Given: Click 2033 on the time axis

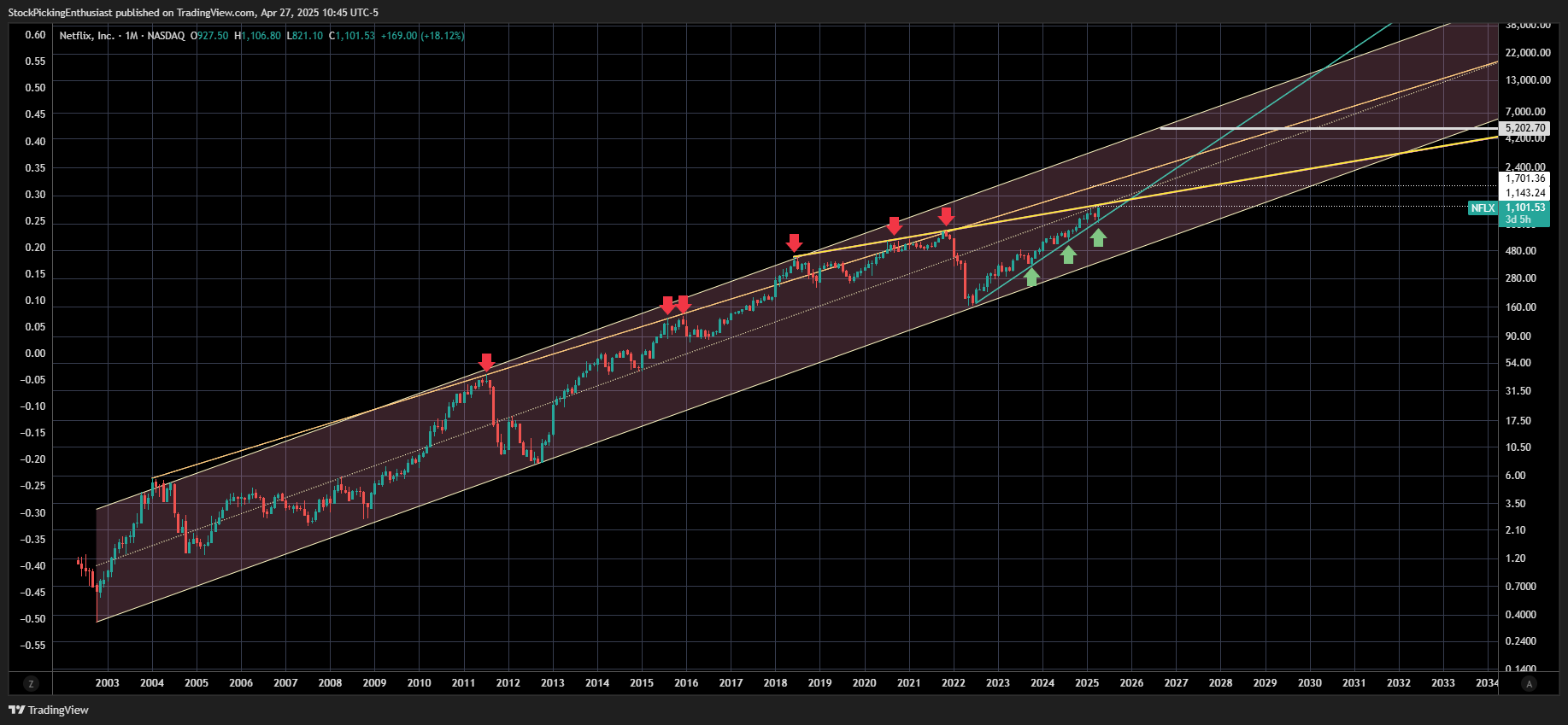Looking at the screenshot, I should 1443,683.
